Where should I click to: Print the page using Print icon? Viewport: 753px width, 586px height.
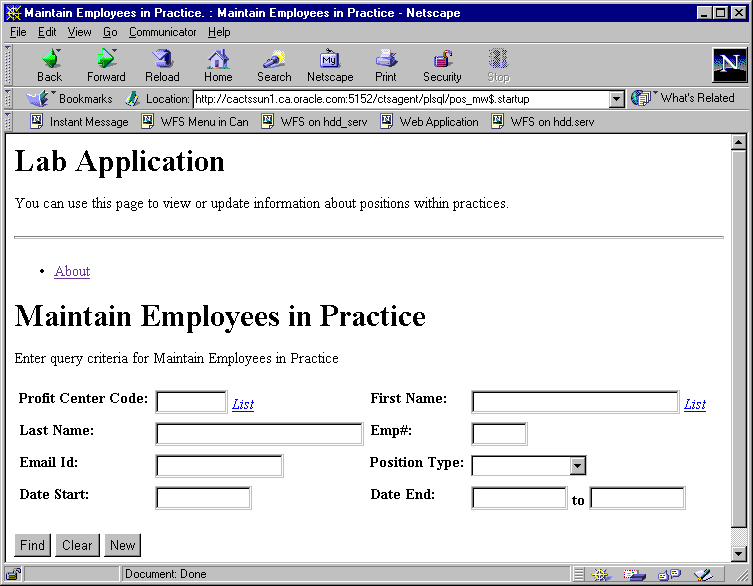(386, 65)
